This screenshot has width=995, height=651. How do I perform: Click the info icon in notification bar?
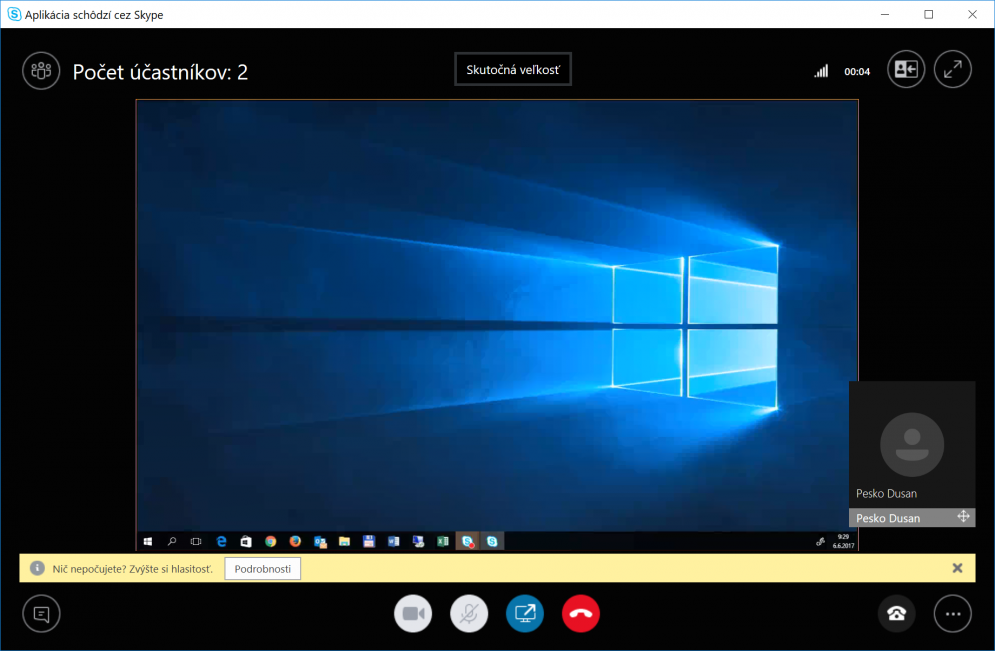[37, 568]
